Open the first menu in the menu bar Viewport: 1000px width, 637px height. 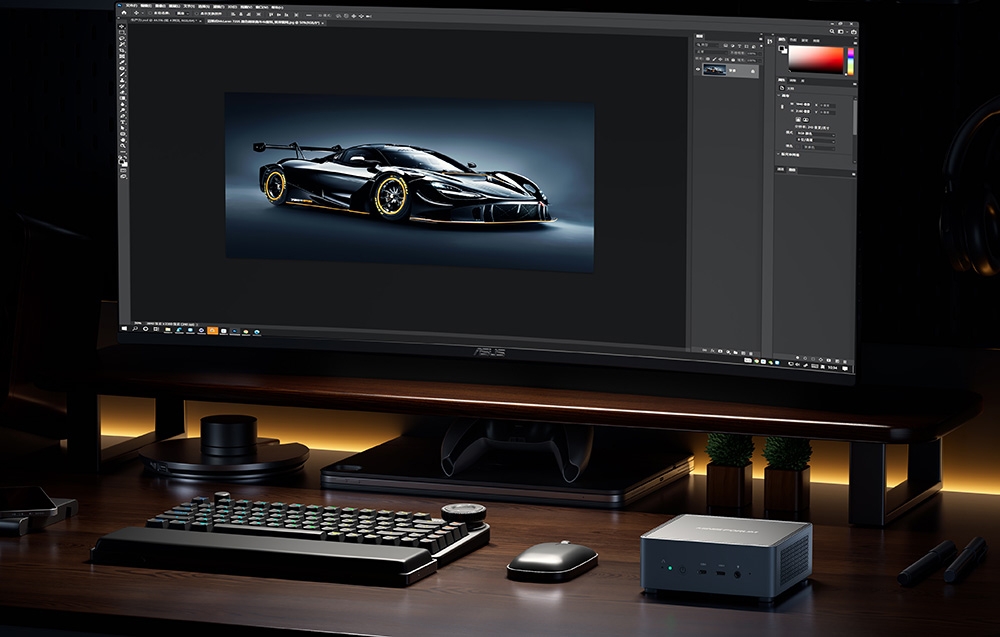click(x=131, y=5)
